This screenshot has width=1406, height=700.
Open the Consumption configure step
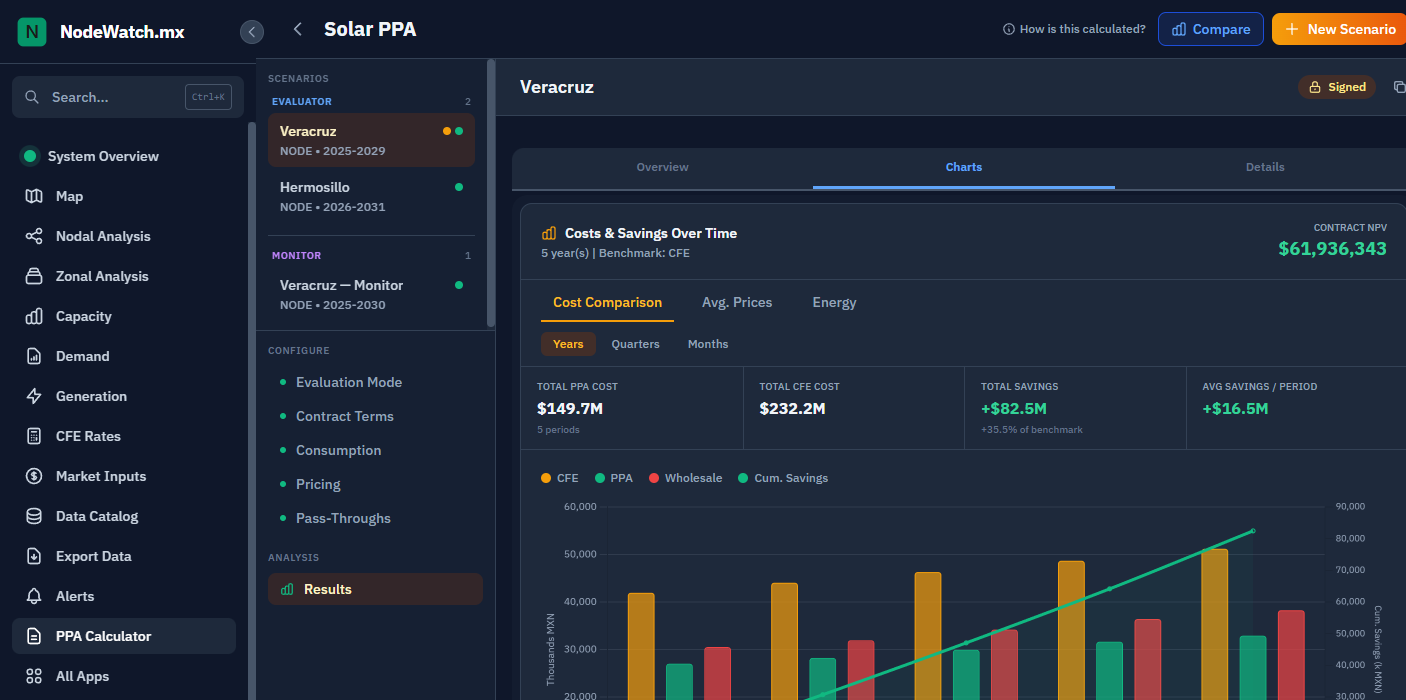click(338, 450)
